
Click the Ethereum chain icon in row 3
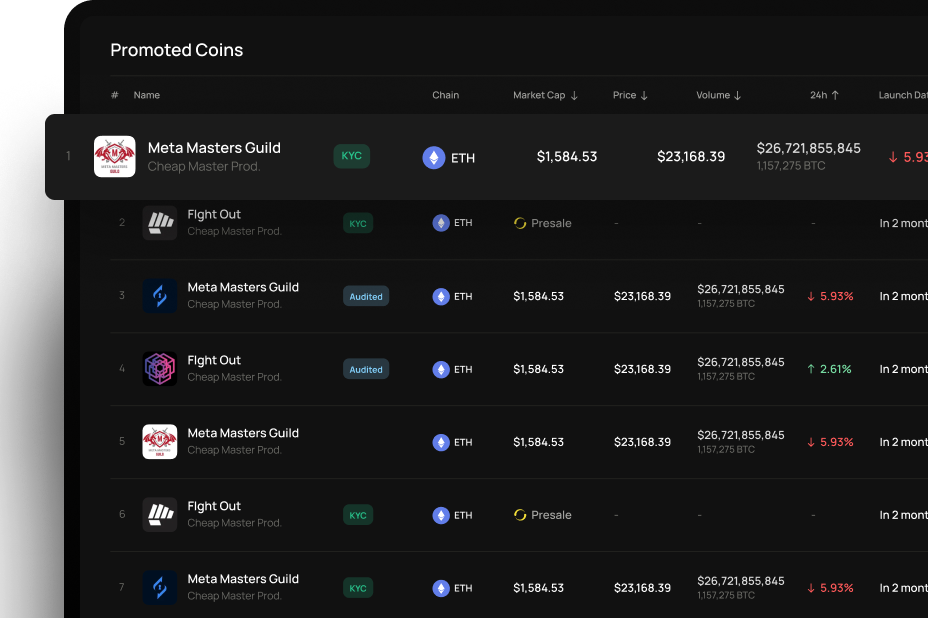[x=441, y=296]
